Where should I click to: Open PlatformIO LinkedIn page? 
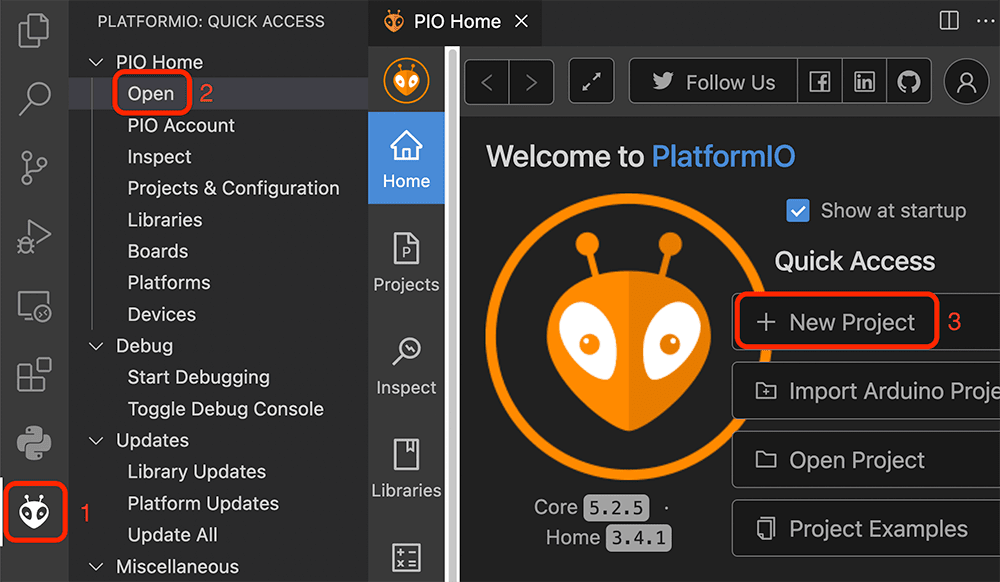[864, 82]
